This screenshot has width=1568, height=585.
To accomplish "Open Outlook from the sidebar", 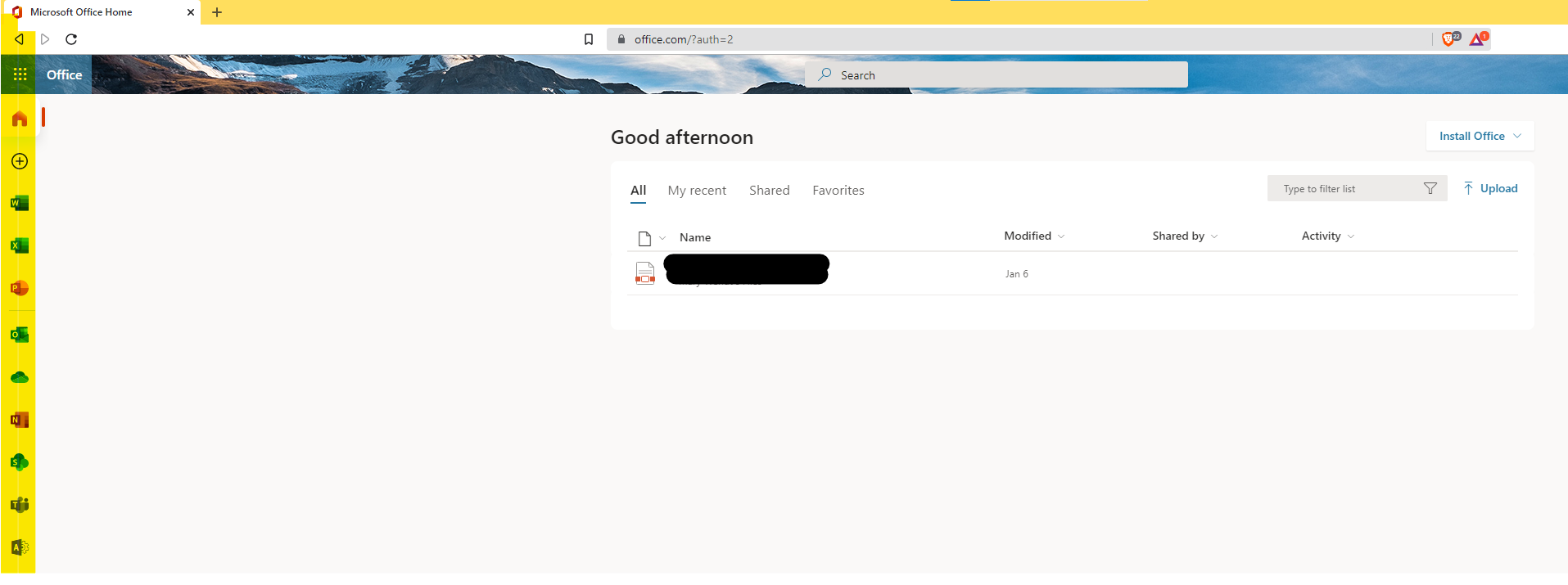I will pos(20,335).
